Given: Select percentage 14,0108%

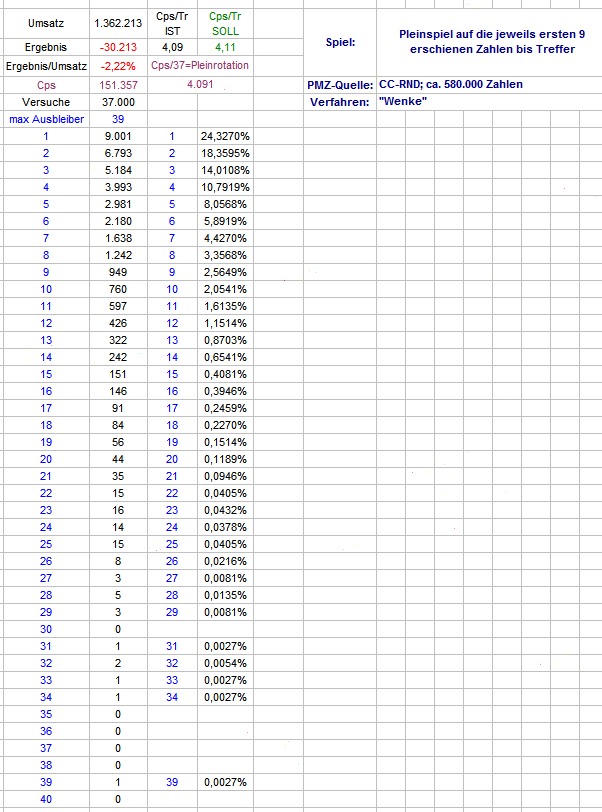Looking at the screenshot, I should [x=225, y=170].
